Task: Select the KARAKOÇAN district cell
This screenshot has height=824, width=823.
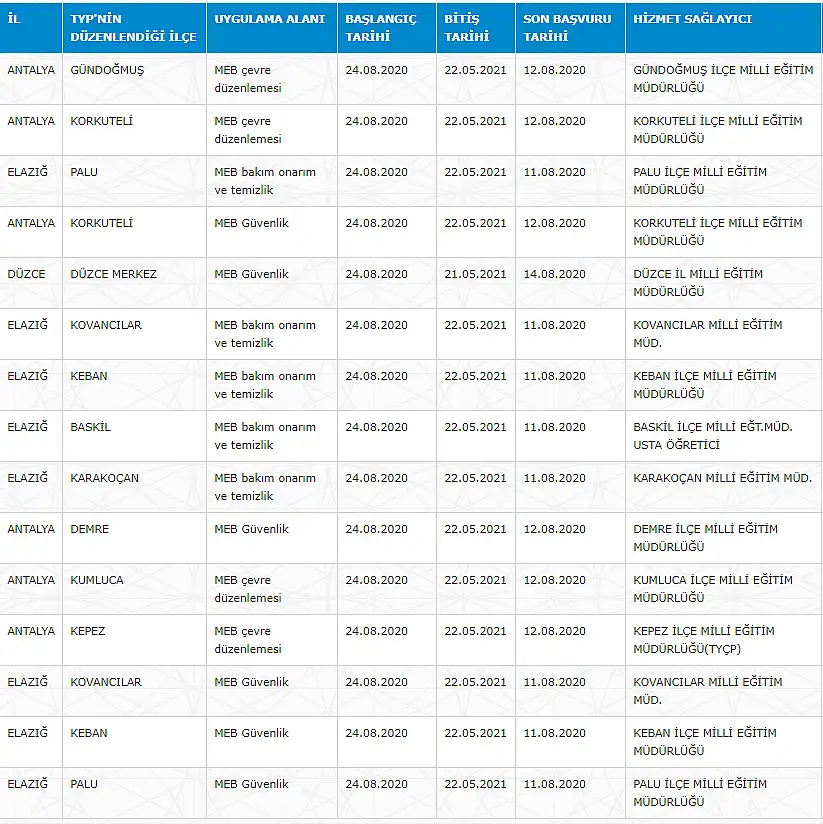Action: point(135,487)
